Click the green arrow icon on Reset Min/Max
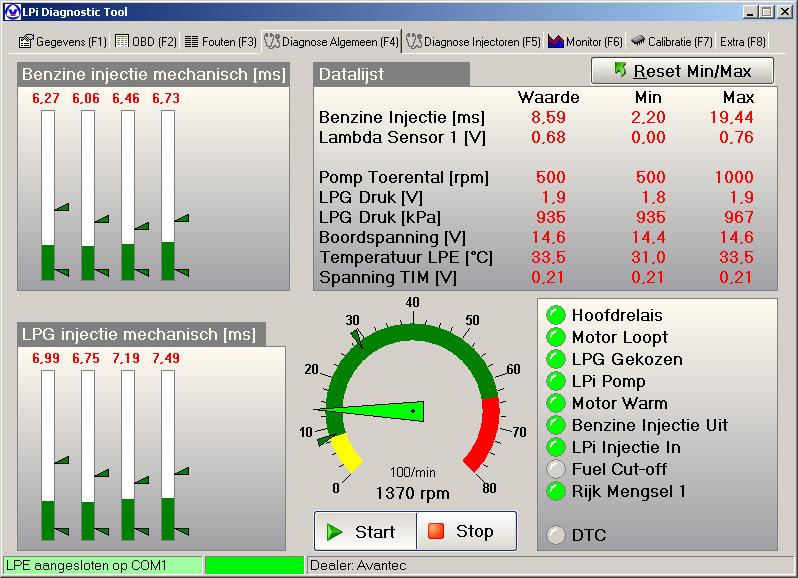Viewport: 798px width, 578px height. [619, 70]
